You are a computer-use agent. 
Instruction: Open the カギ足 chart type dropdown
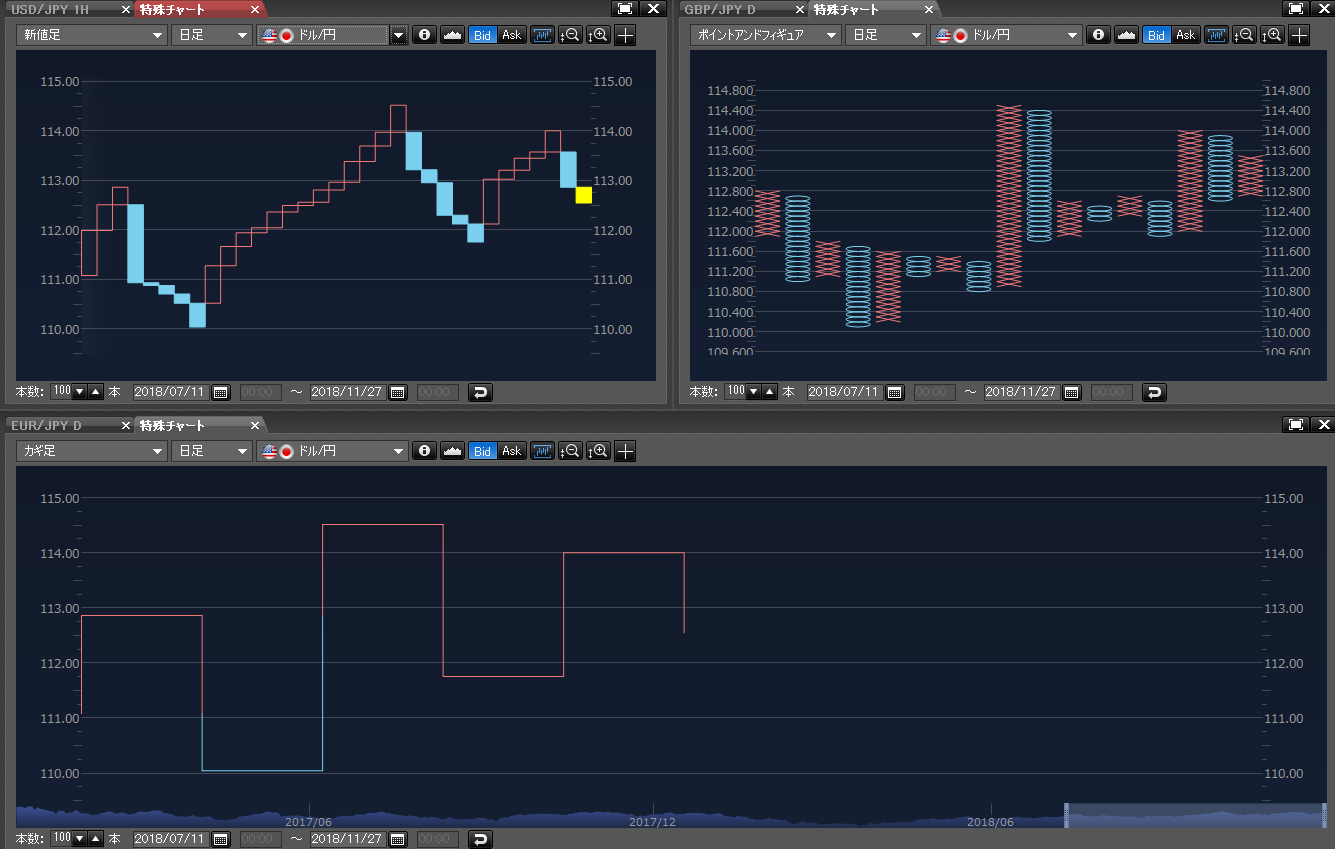click(x=91, y=451)
